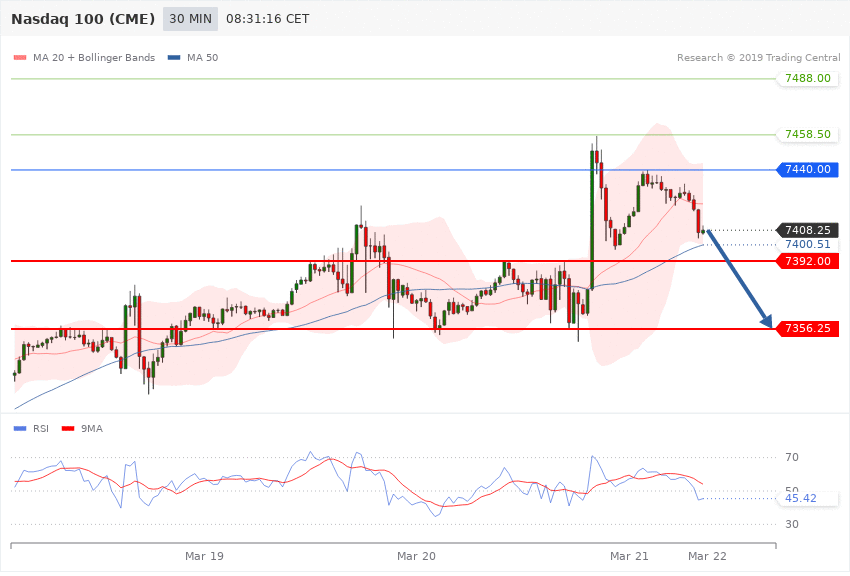
Task: Click the 08:31:16 CET timestamp
Action: [x=267, y=19]
